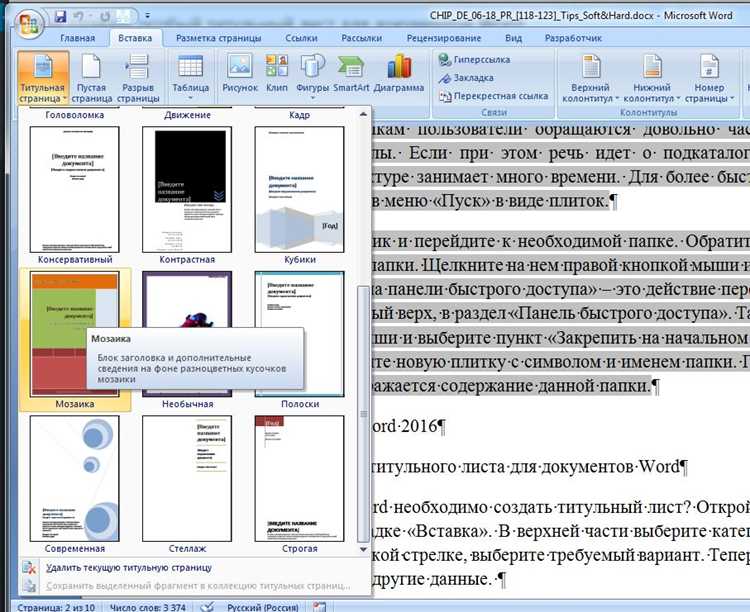This screenshot has height=612, width=750.
Task: Click Удалить текущую титульную страницу
Action: tap(129, 568)
